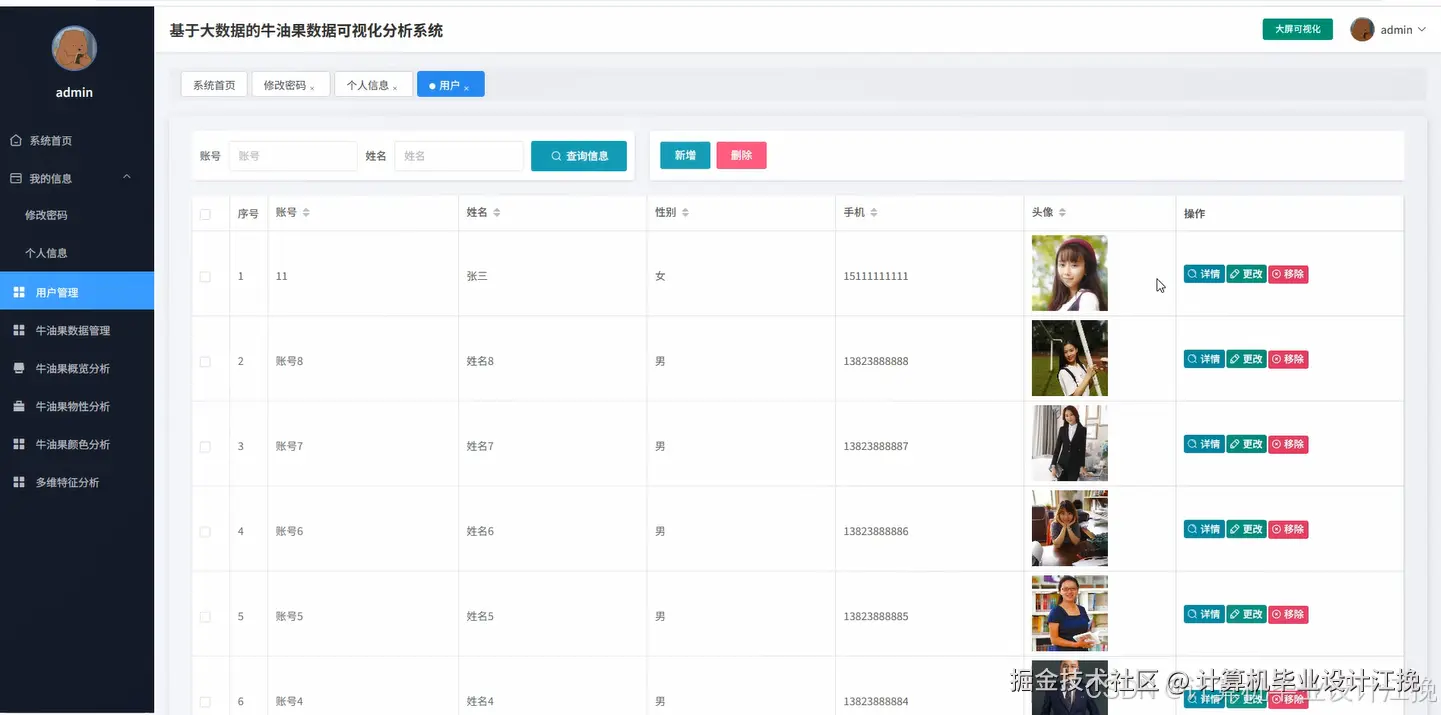
Task: Click the card icon beside 我的信息
Action: coord(16,178)
